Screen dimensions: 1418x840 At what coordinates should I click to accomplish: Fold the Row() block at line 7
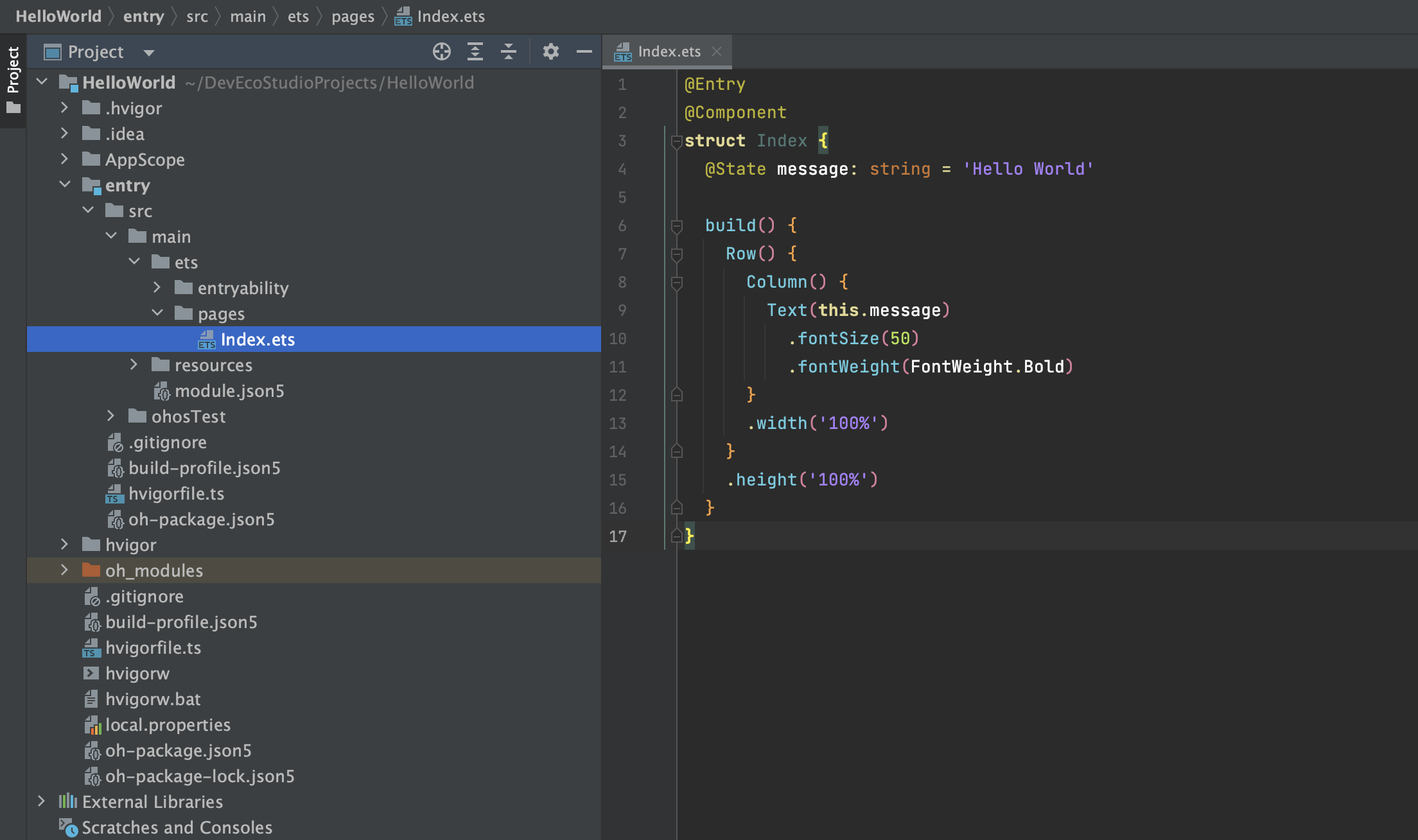[676, 254]
